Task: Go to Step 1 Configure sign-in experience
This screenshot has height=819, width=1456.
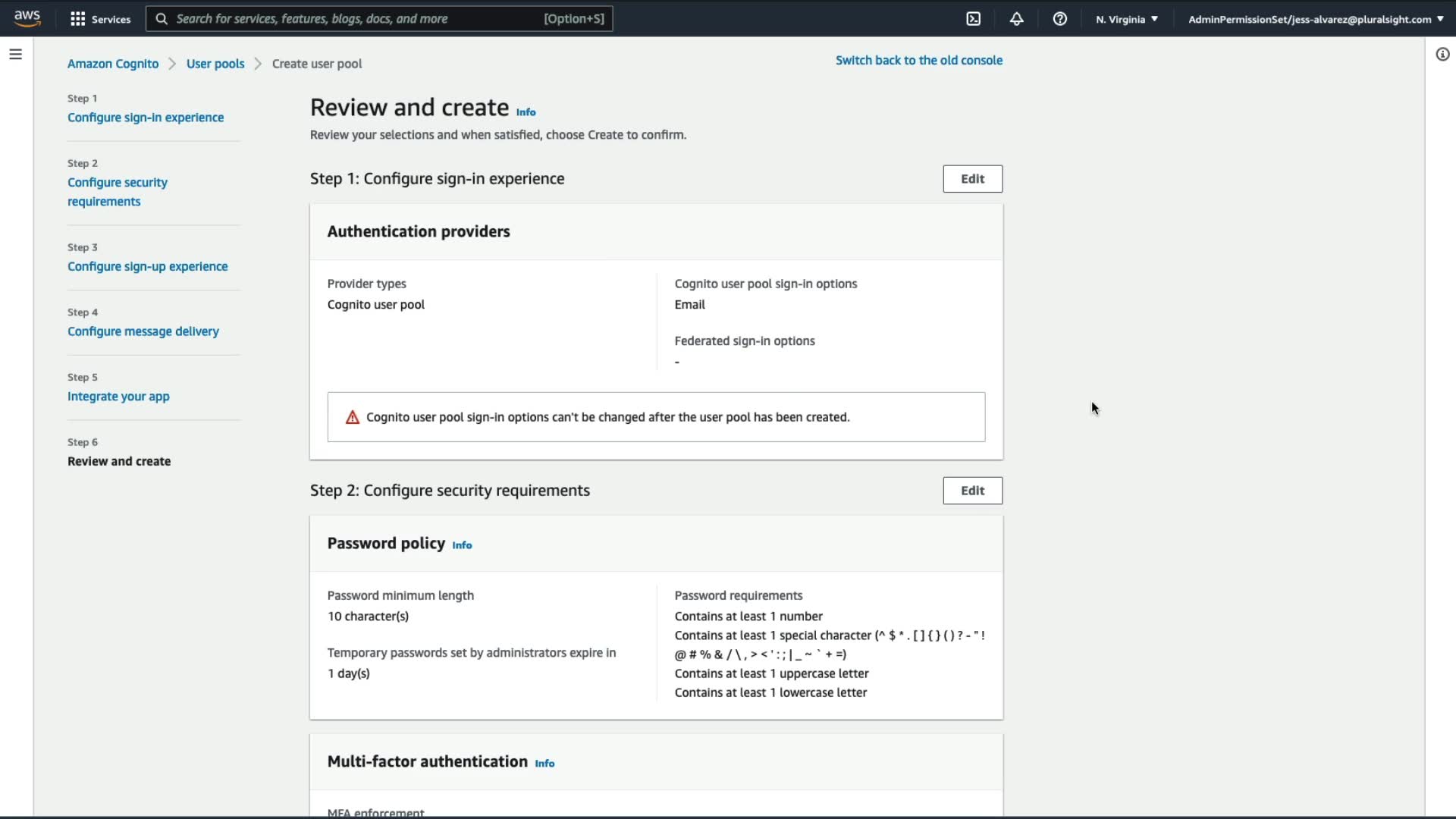Action: pyautogui.click(x=145, y=118)
